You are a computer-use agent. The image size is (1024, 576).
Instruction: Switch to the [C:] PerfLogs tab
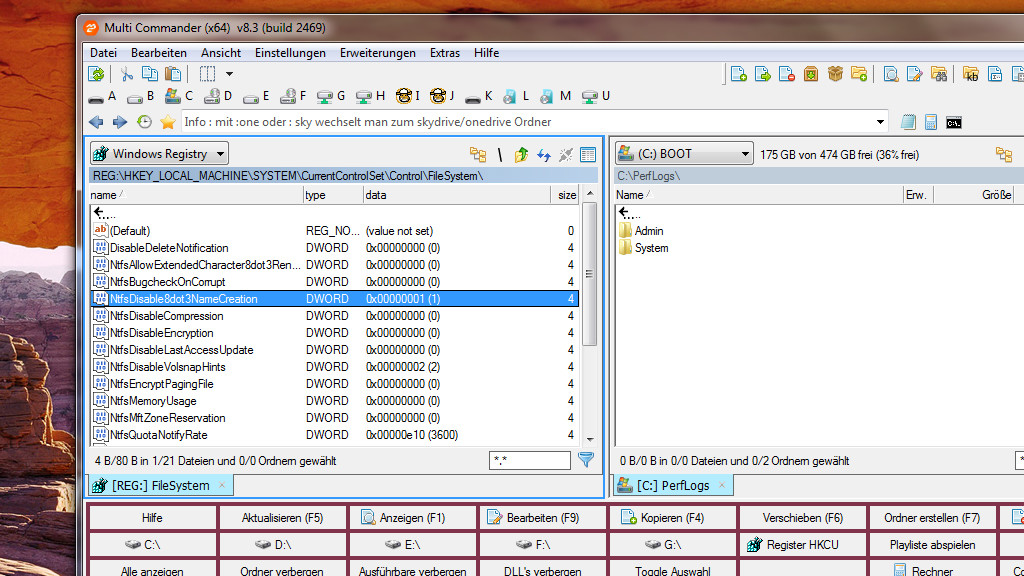click(673, 486)
